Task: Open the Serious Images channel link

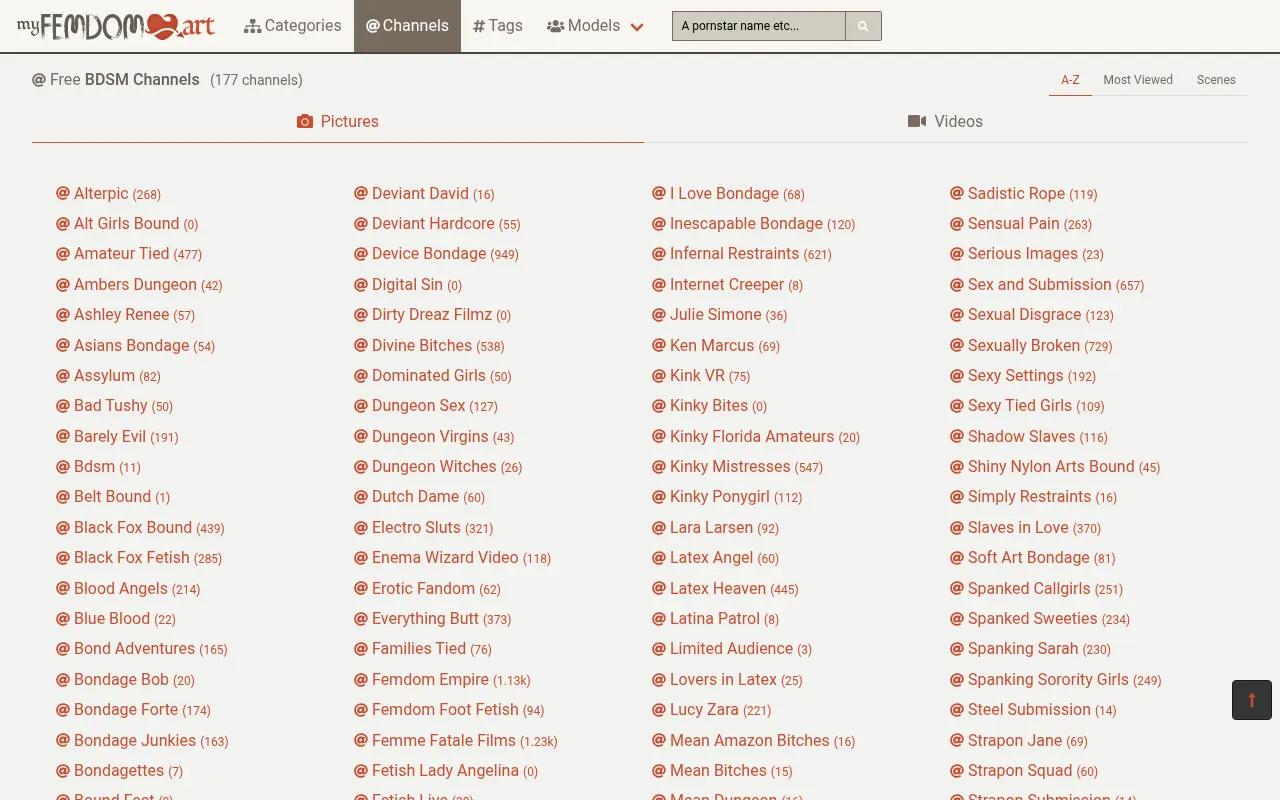Action: (x=1027, y=254)
